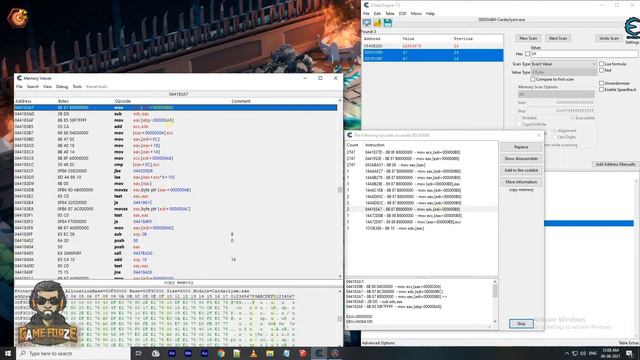Open the taskbar icon just after Task View
The width and height of the screenshot is (640, 360).
(156, 353)
